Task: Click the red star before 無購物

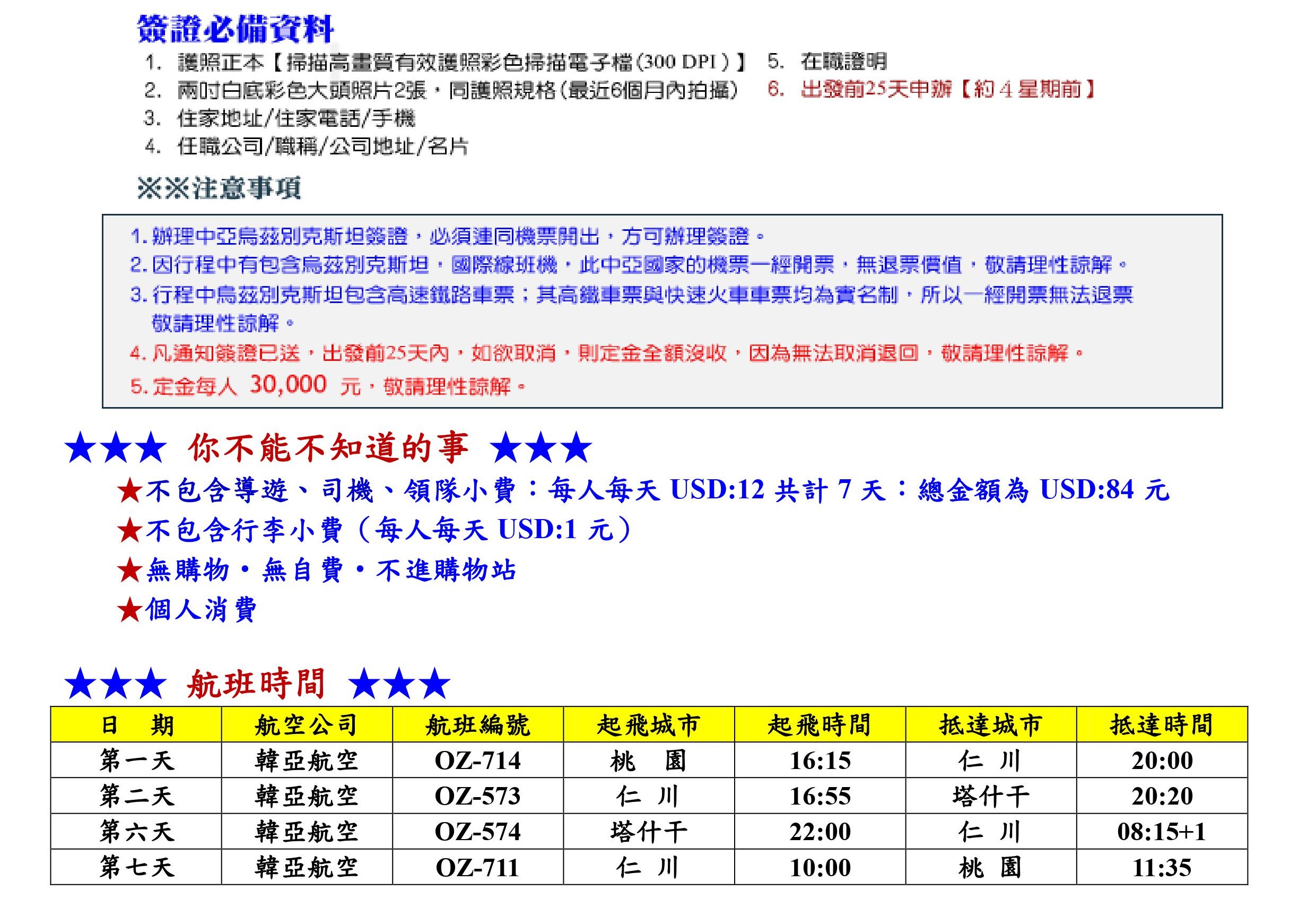Action: [130, 571]
